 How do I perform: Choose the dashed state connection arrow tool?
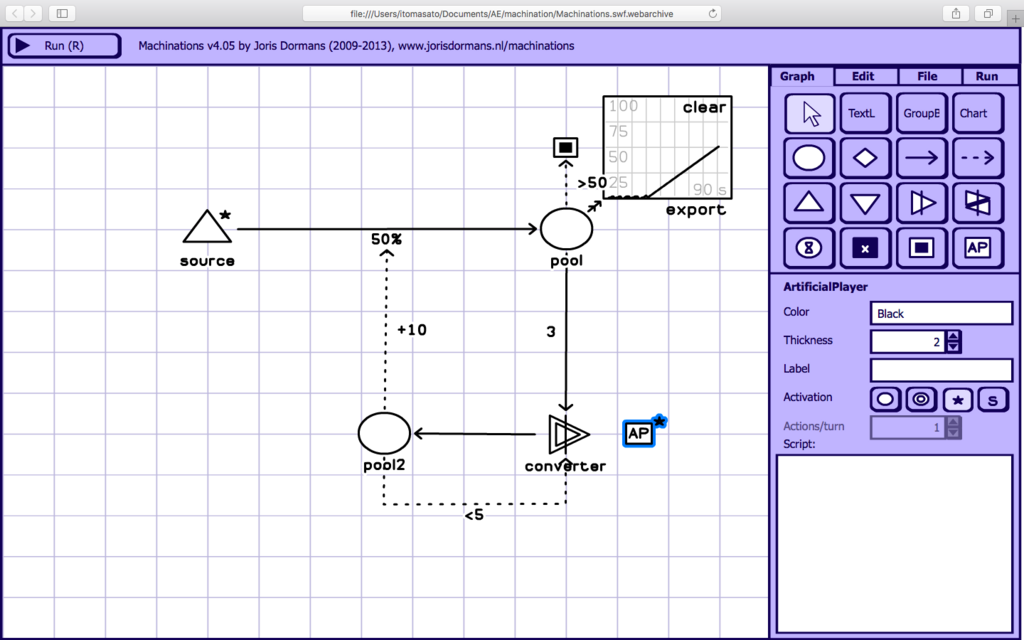tap(978, 158)
